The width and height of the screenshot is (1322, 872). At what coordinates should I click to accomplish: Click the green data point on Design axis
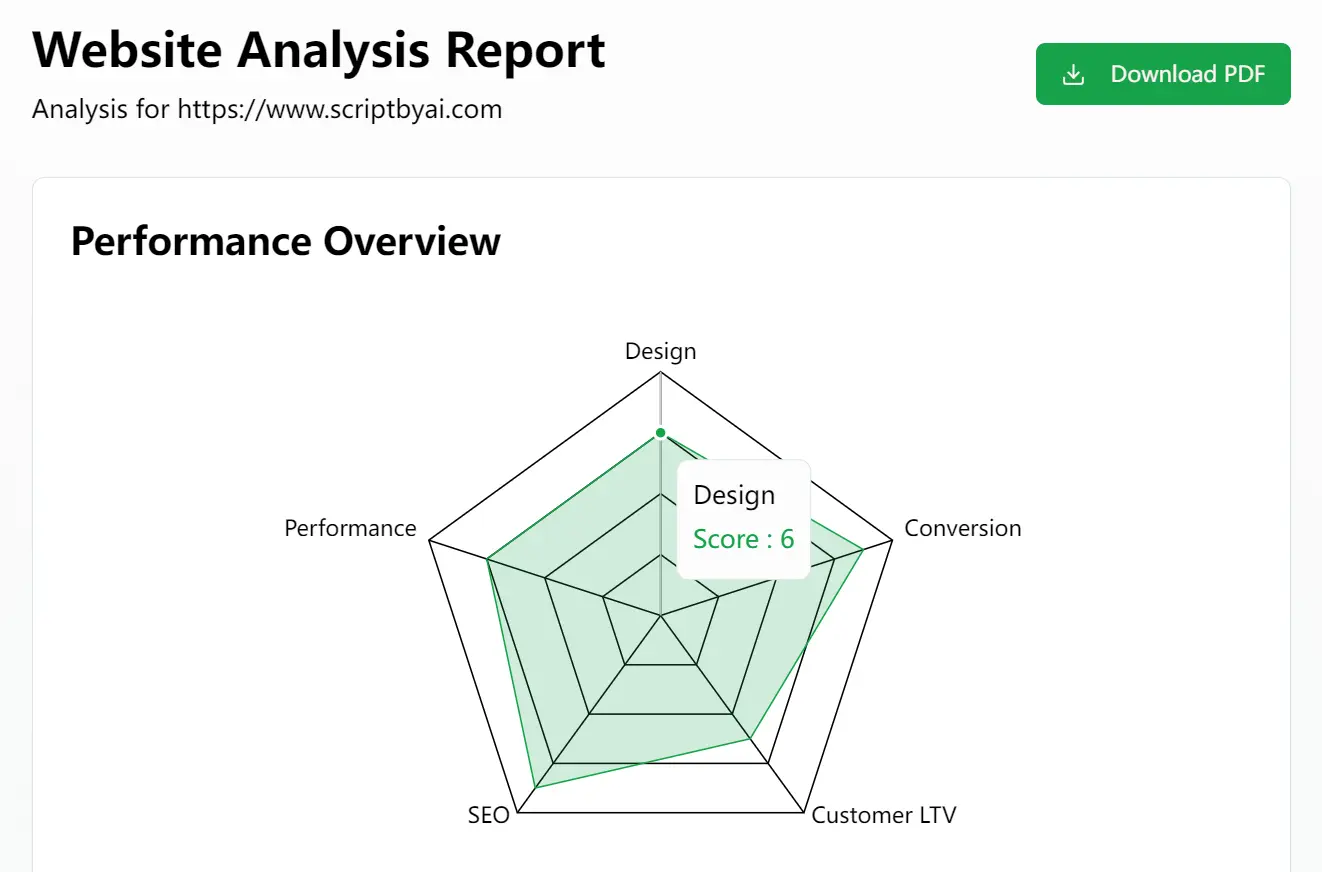click(x=660, y=433)
